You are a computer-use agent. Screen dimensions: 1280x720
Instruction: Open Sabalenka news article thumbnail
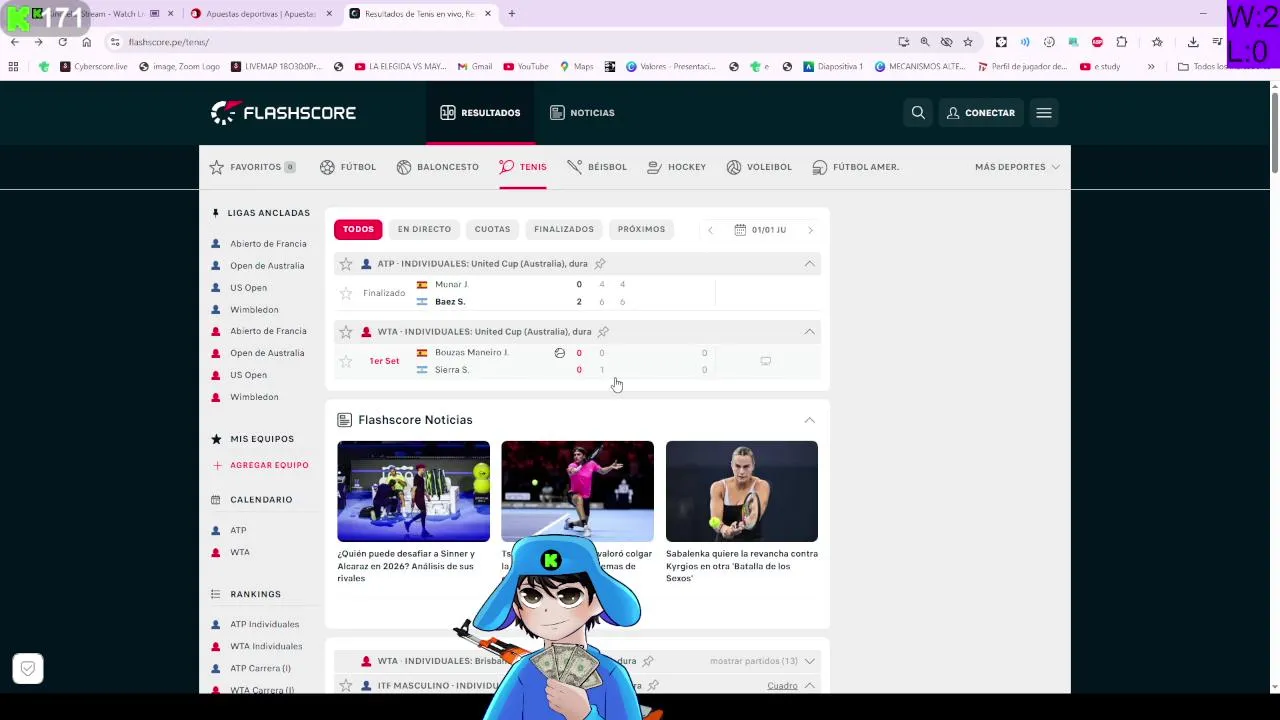[x=742, y=491]
